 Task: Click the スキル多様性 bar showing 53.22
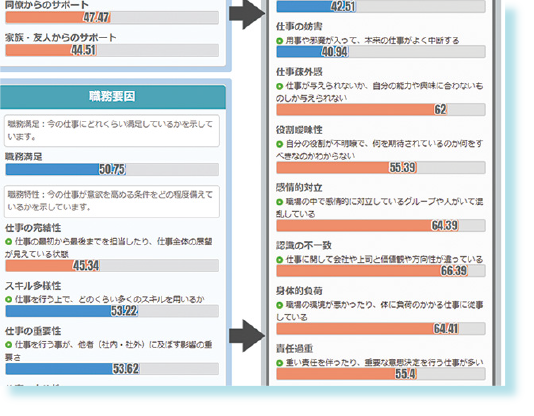112,311
